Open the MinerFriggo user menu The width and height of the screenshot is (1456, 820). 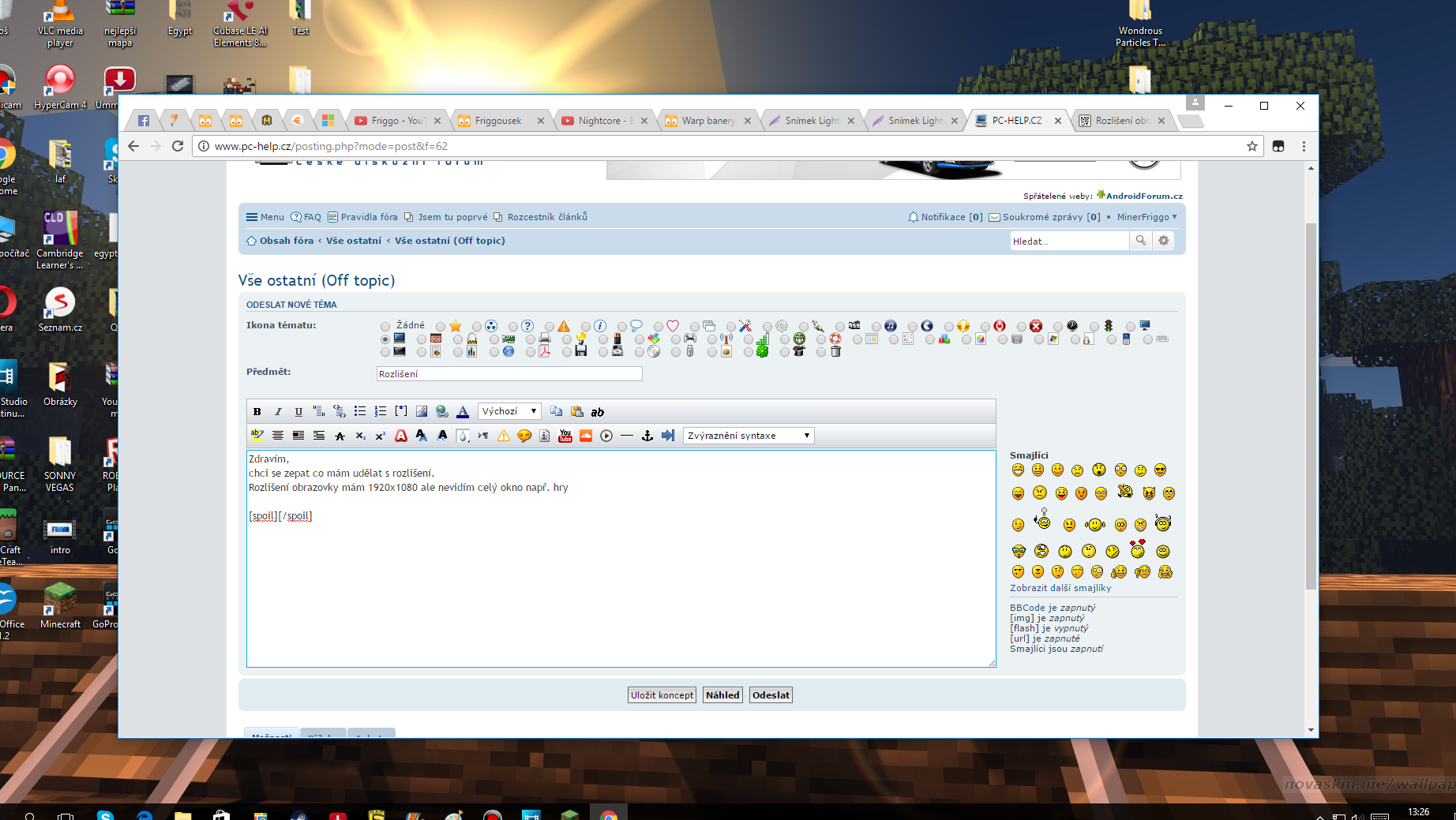click(x=1146, y=217)
